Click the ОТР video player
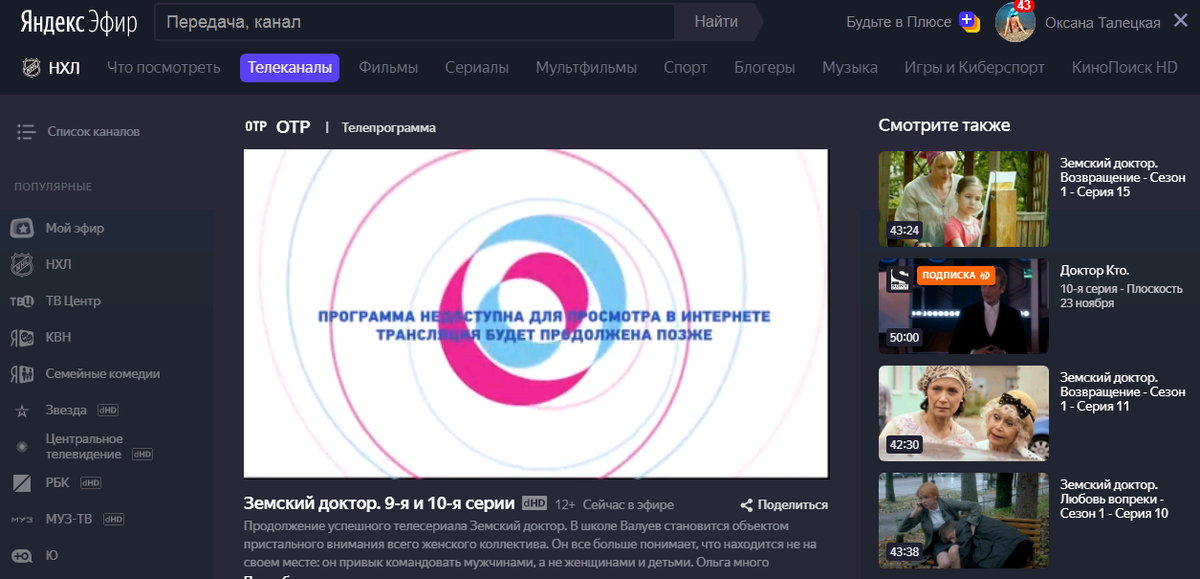 [x=537, y=314]
